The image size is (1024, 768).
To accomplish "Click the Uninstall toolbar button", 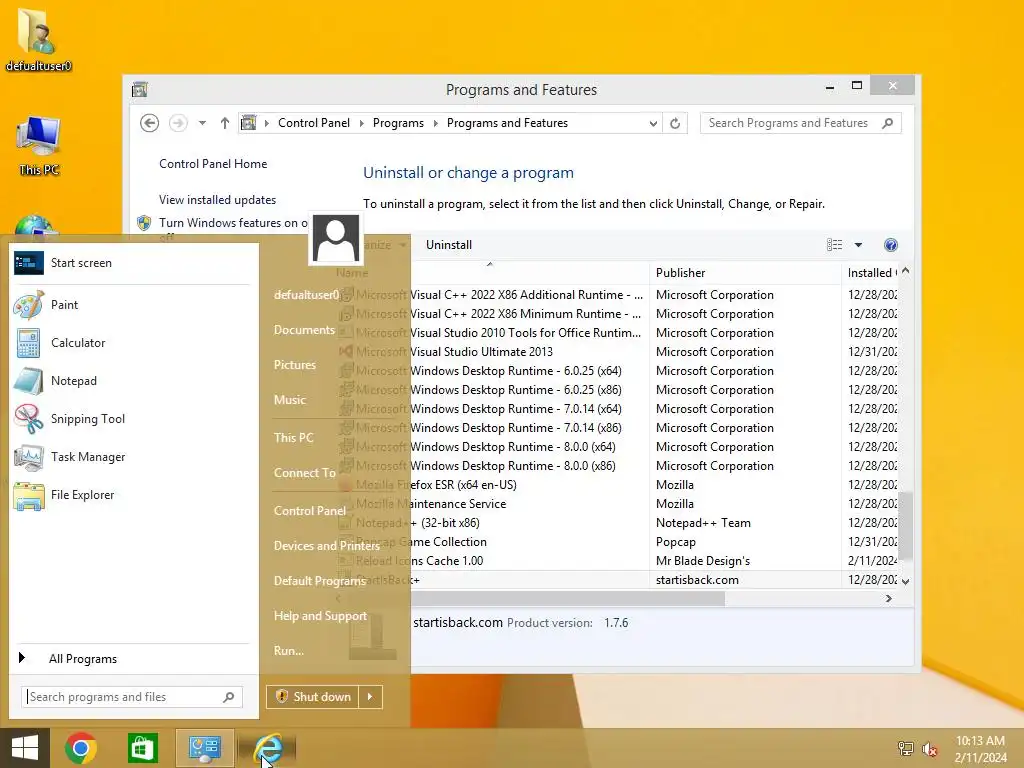I will click(x=449, y=245).
